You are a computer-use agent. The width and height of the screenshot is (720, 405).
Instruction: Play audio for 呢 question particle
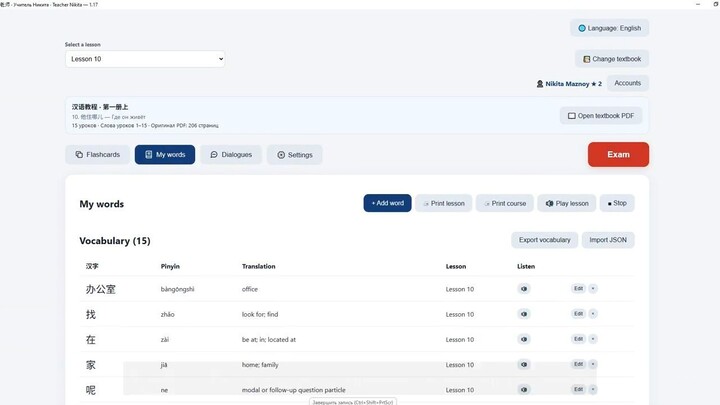coord(524,389)
